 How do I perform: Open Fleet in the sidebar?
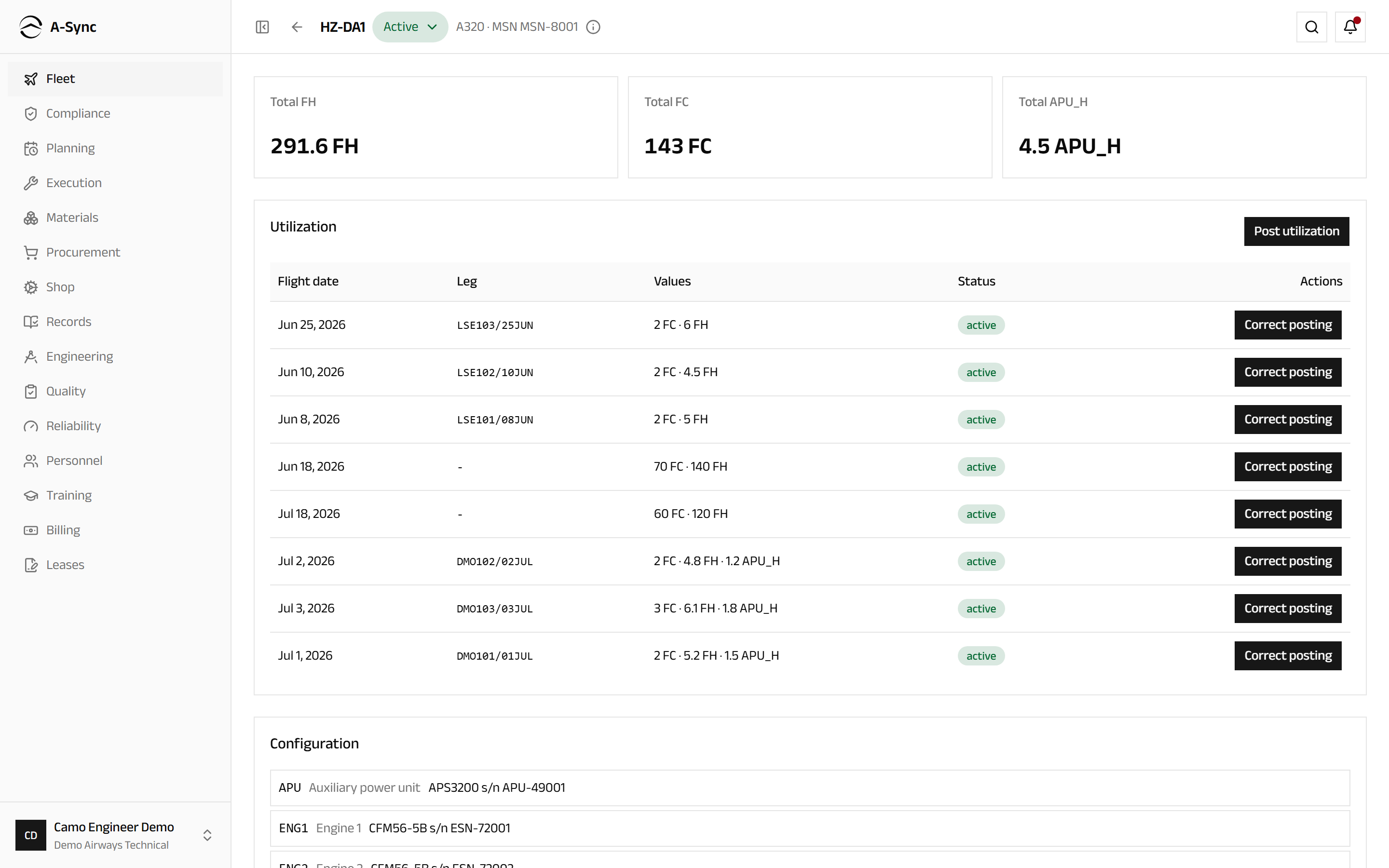(115, 79)
